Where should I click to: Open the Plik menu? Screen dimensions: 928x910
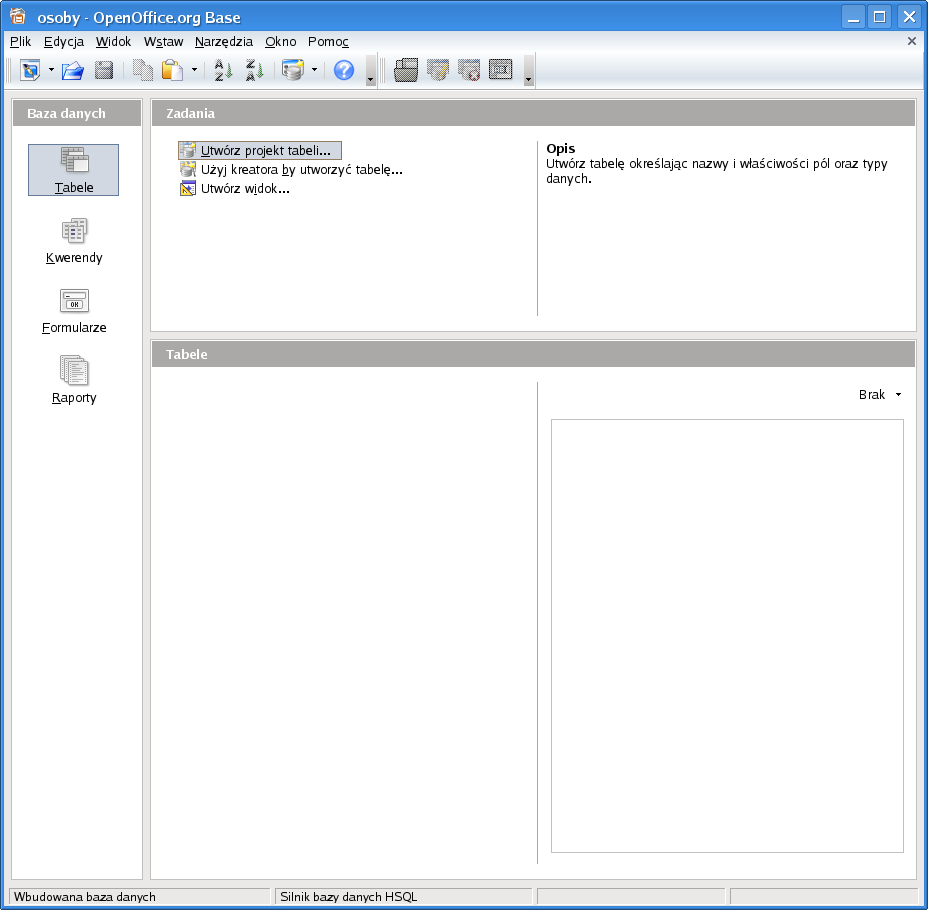(x=20, y=41)
